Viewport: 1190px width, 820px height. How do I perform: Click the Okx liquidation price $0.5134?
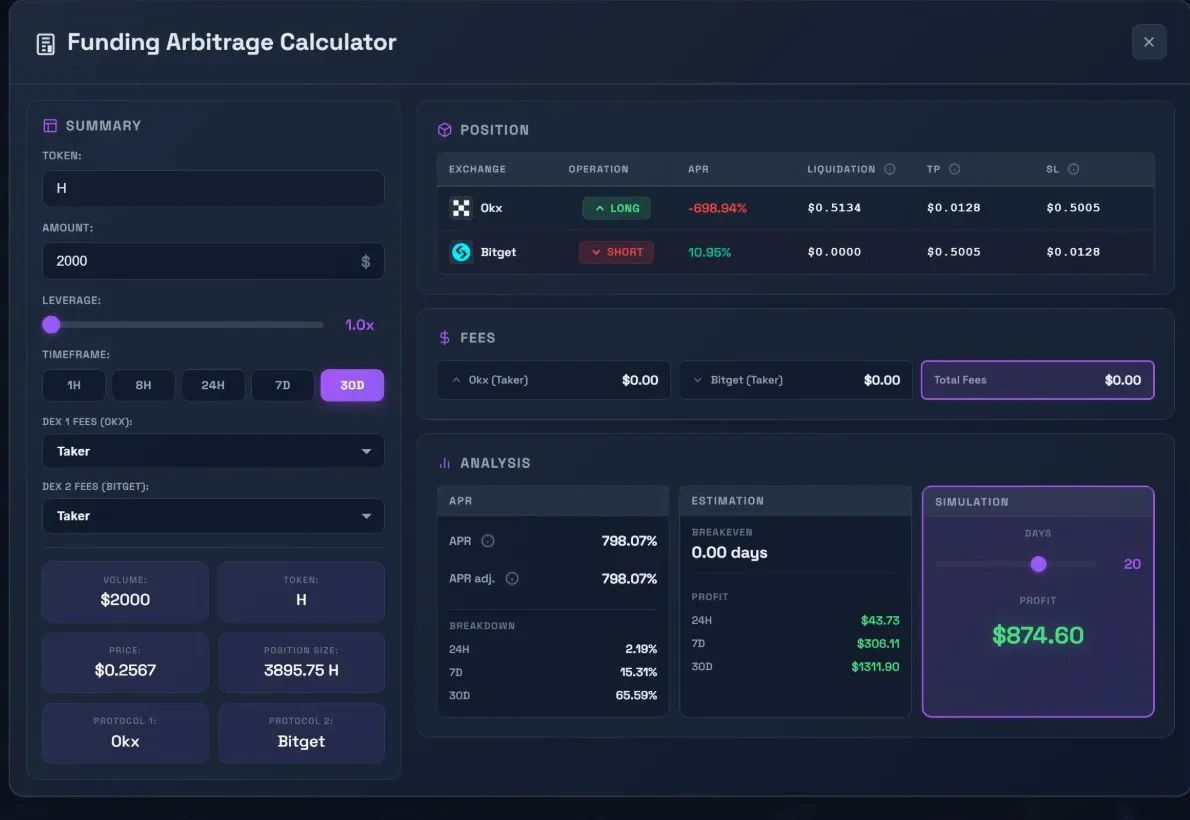tap(834, 207)
